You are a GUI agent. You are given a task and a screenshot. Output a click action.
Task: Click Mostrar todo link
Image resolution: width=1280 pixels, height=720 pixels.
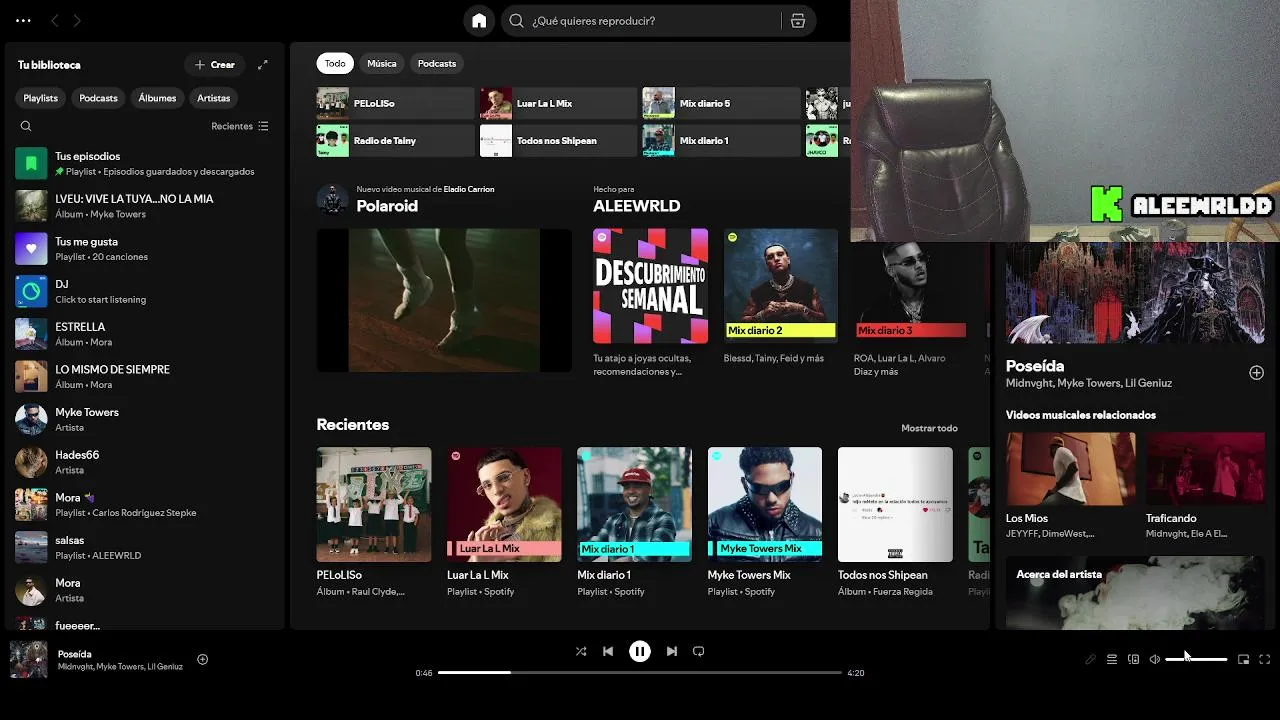929,428
